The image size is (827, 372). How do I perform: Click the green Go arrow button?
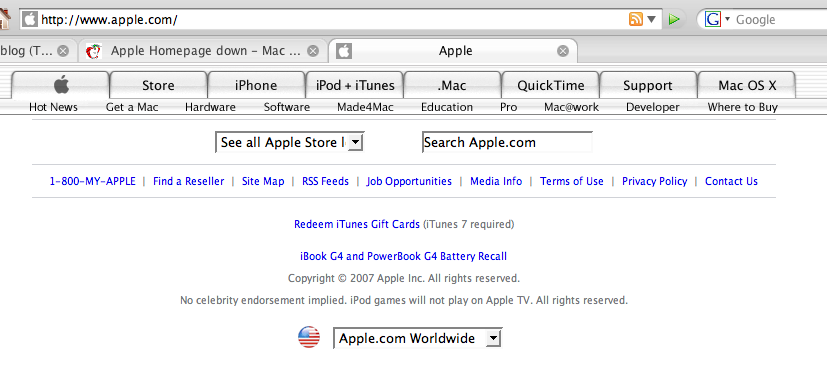click(674, 20)
